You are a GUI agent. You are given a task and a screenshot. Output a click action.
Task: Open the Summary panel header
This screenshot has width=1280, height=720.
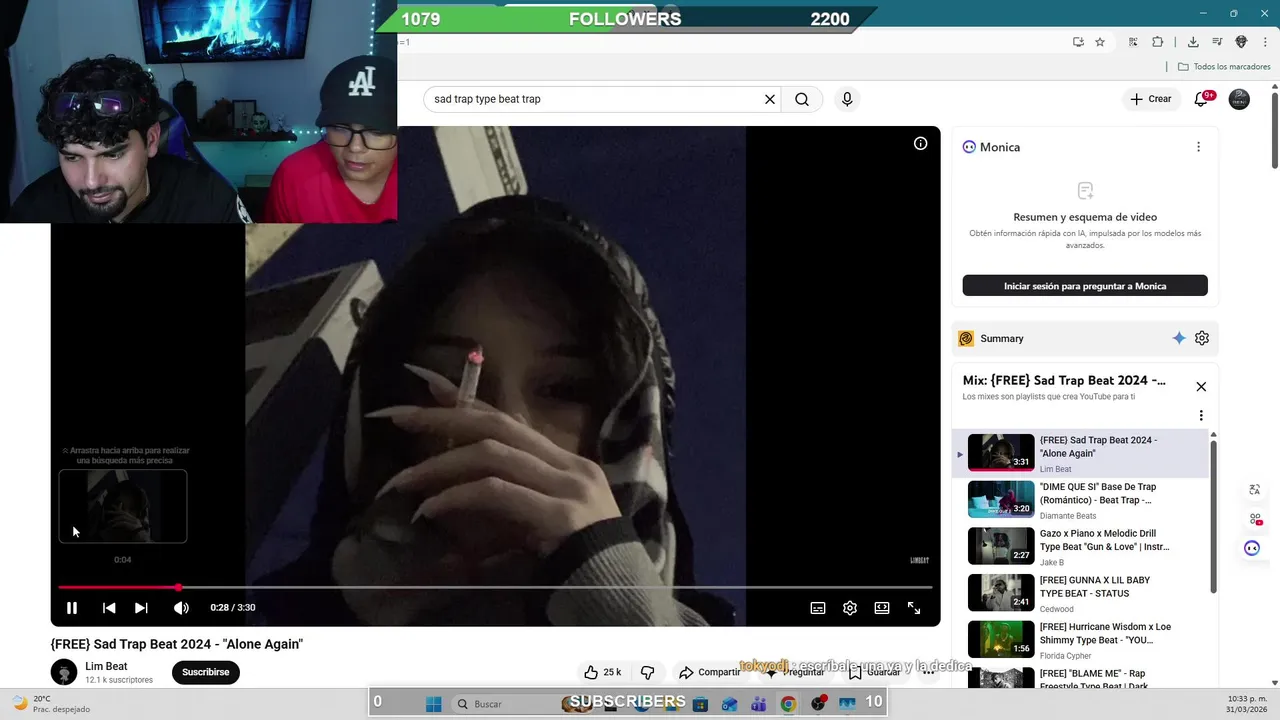coord(1085,338)
